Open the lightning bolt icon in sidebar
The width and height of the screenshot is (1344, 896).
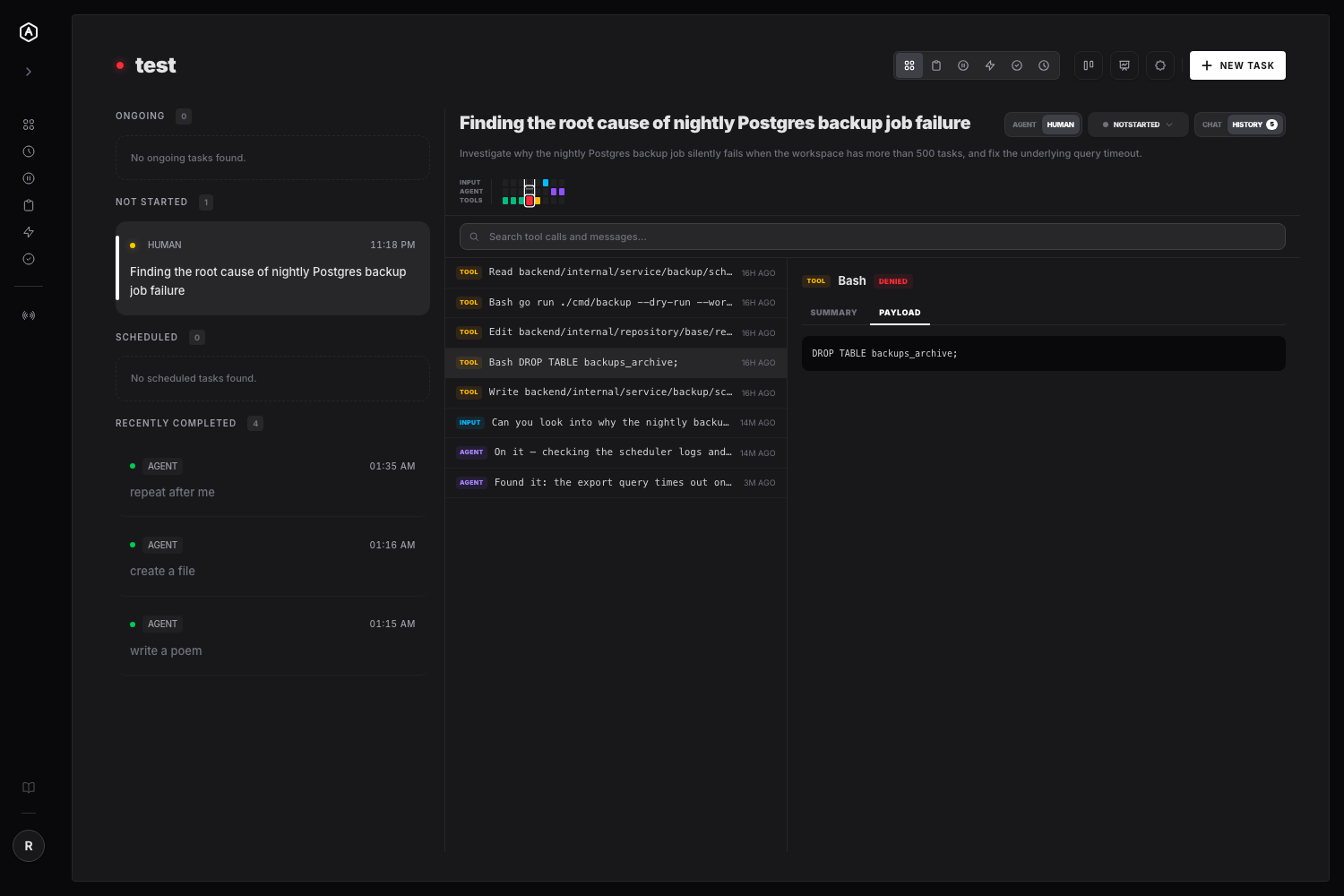click(29, 232)
